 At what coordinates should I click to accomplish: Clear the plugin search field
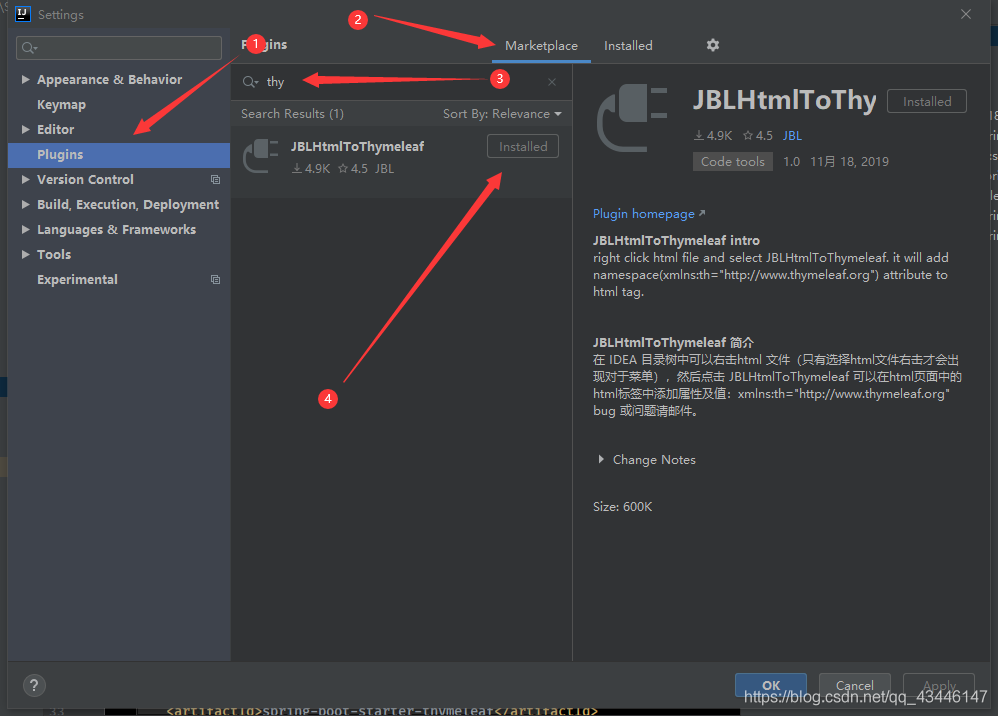552,82
